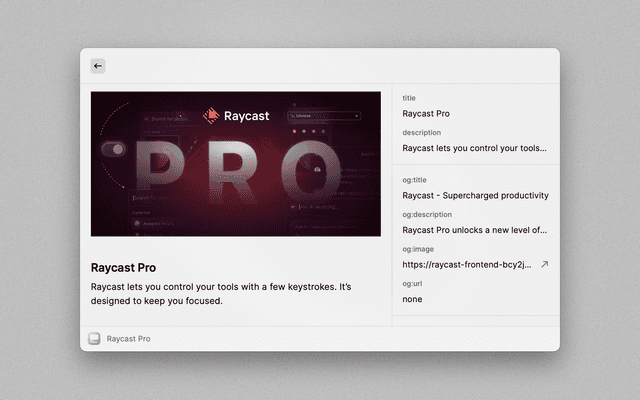Select the og:url value 'none'
The height and width of the screenshot is (400, 640).
(x=412, y=299)
